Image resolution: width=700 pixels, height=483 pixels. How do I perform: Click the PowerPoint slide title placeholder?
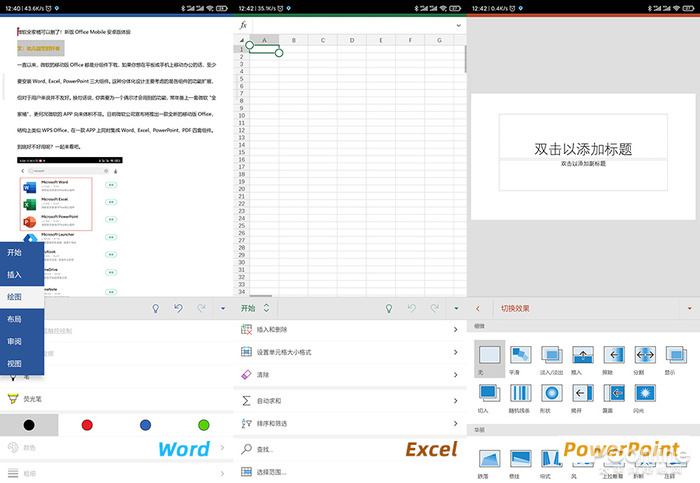point(583,136)
